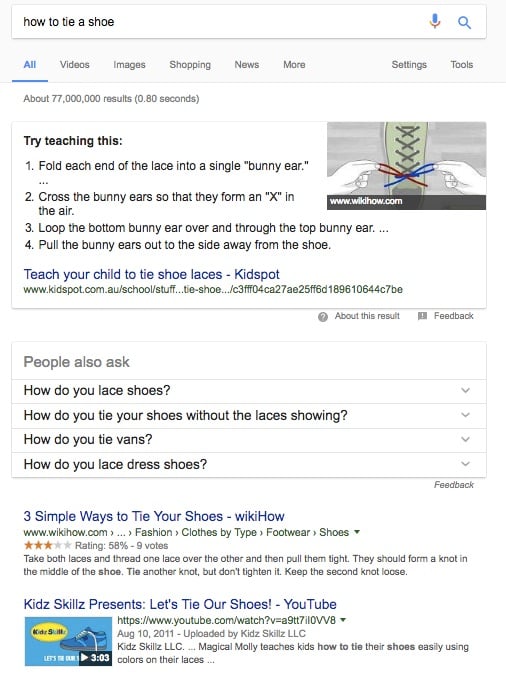Open the wikiHow URL dropdown arrow
The image size is (506, 675).
click(357, 532)
